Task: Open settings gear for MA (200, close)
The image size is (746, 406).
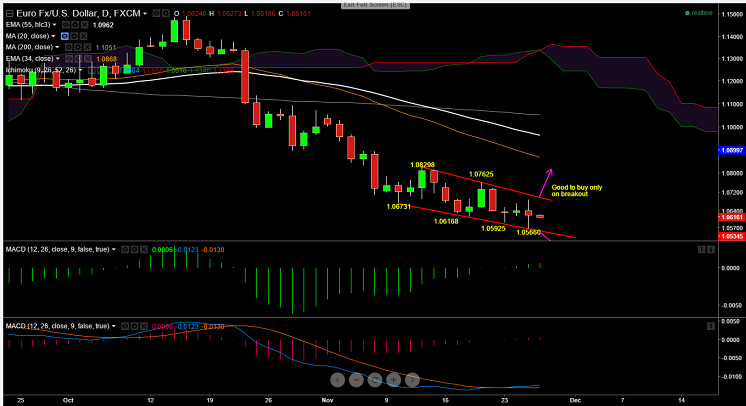Action: coord(78,47)
